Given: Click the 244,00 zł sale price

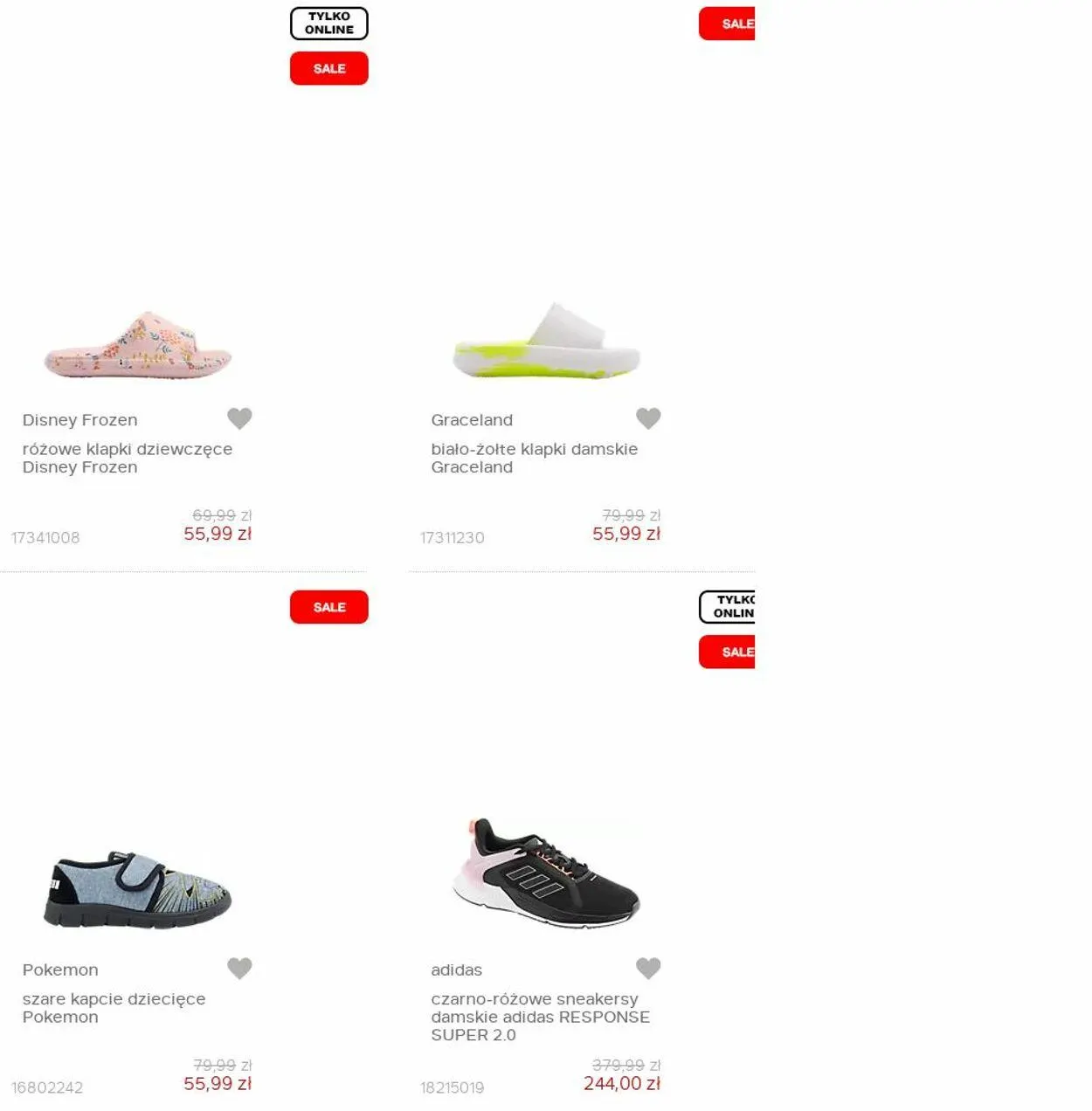Looking at the screenshot, I should pyautogui.click(x=622, y=1083).
